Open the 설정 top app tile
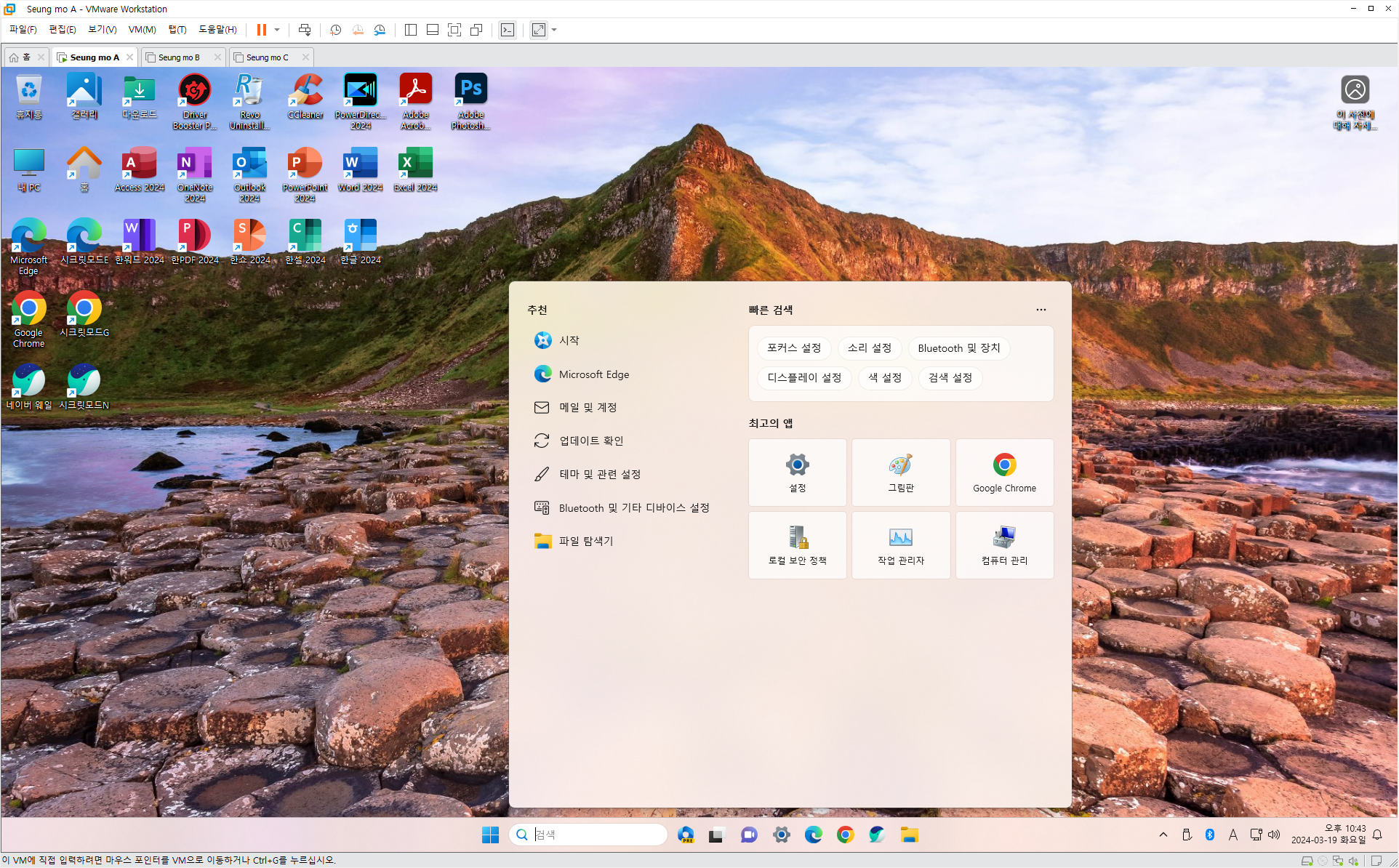The height and width of the screenshot is (868, 1399). 798,473
